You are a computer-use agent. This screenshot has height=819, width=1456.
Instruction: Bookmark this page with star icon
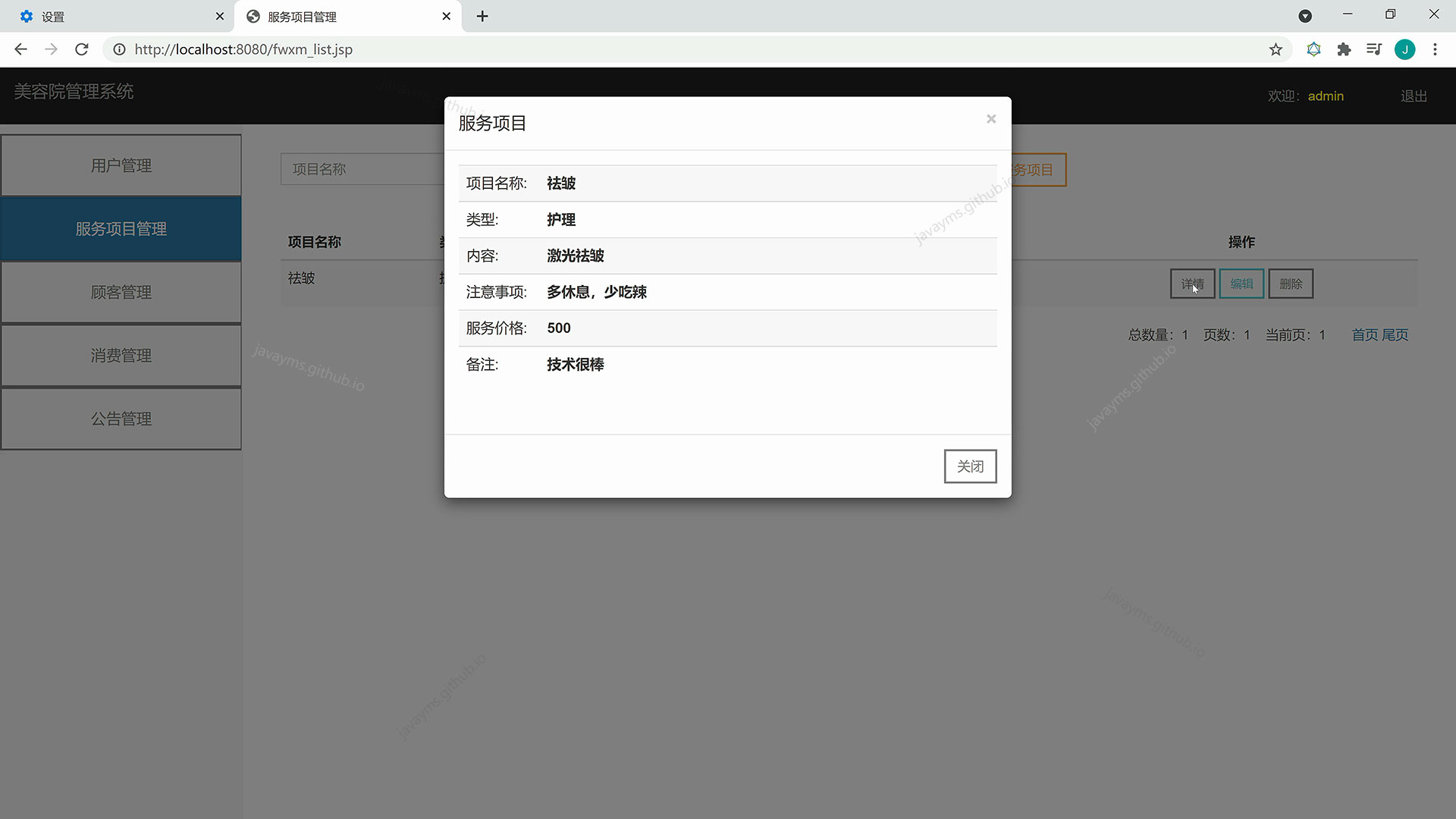point(1276,50)
